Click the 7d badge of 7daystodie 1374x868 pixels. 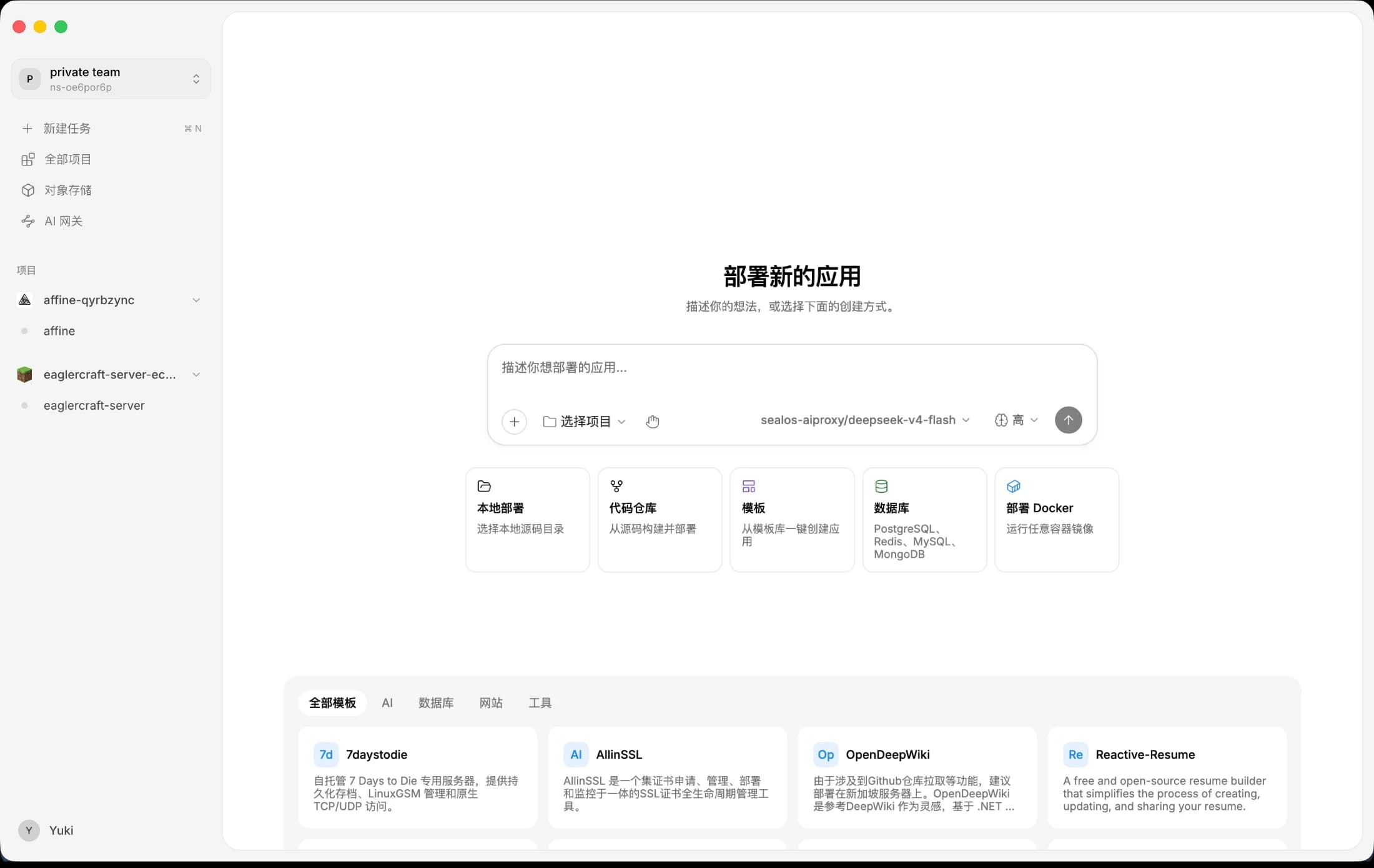pyautogui.click(x=326, y=755)
